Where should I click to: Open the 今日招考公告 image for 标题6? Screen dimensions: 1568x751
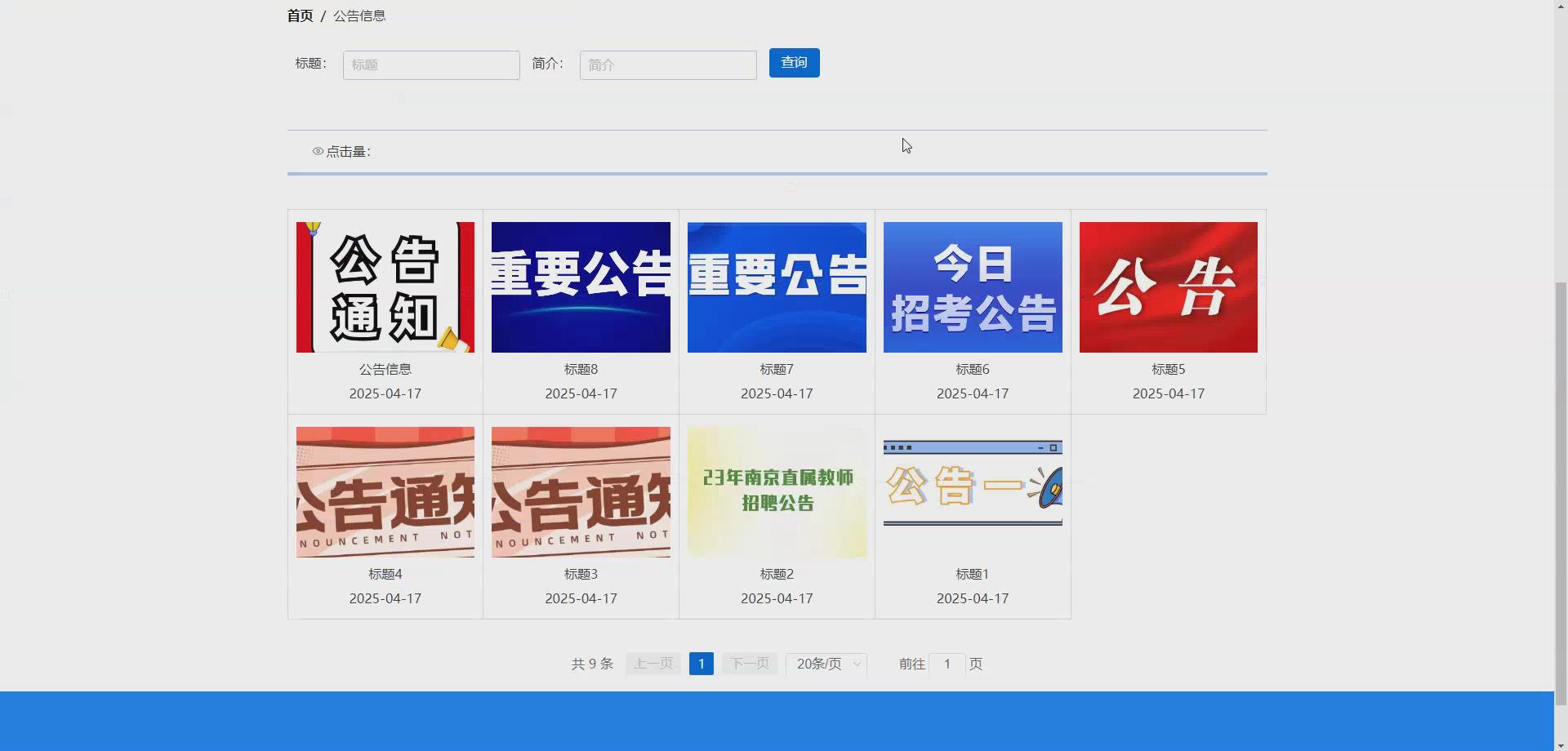[972, 287]
